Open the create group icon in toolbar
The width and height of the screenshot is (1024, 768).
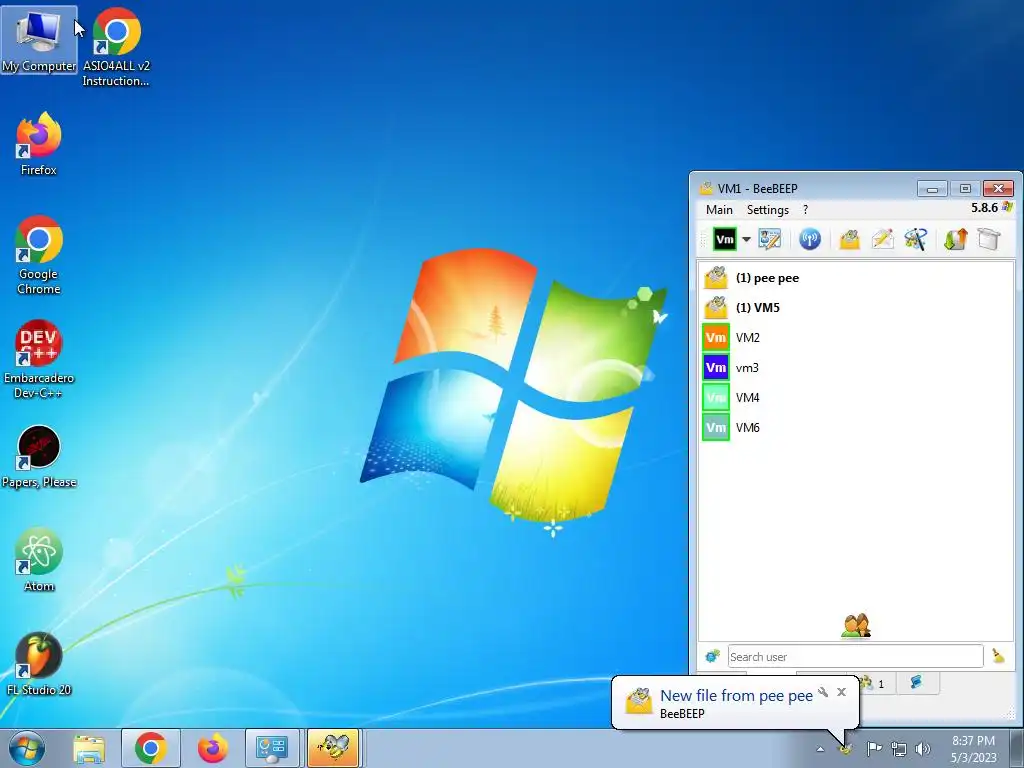point(916,239)
